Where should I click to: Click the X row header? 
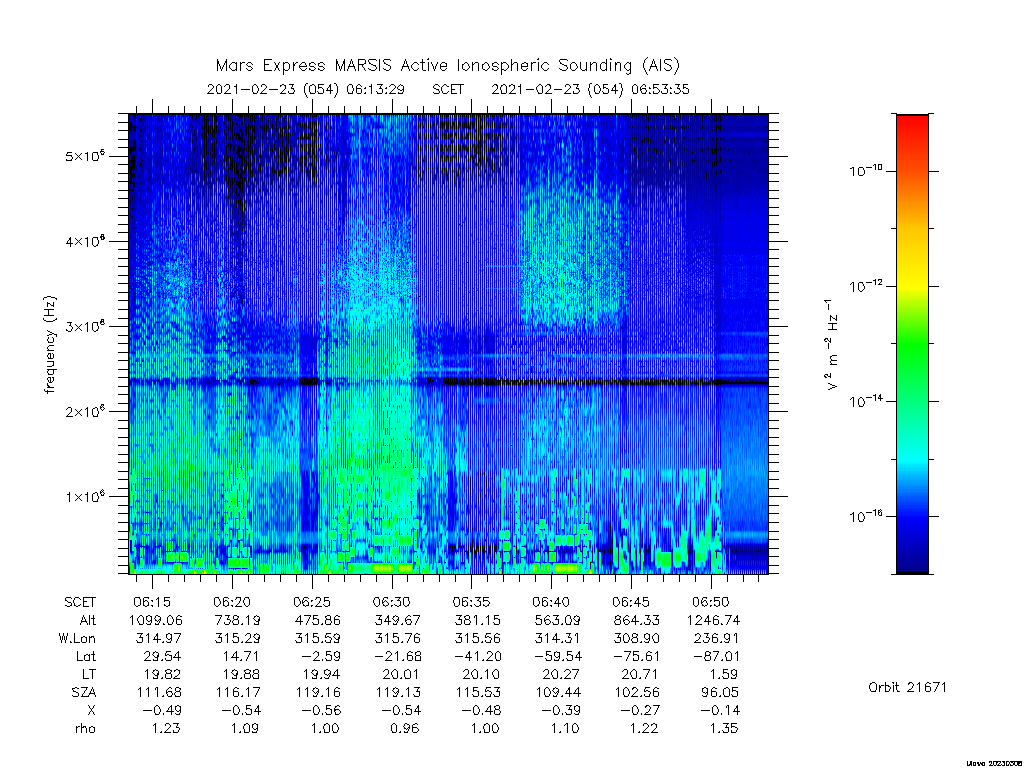click(x=91, y=710)
